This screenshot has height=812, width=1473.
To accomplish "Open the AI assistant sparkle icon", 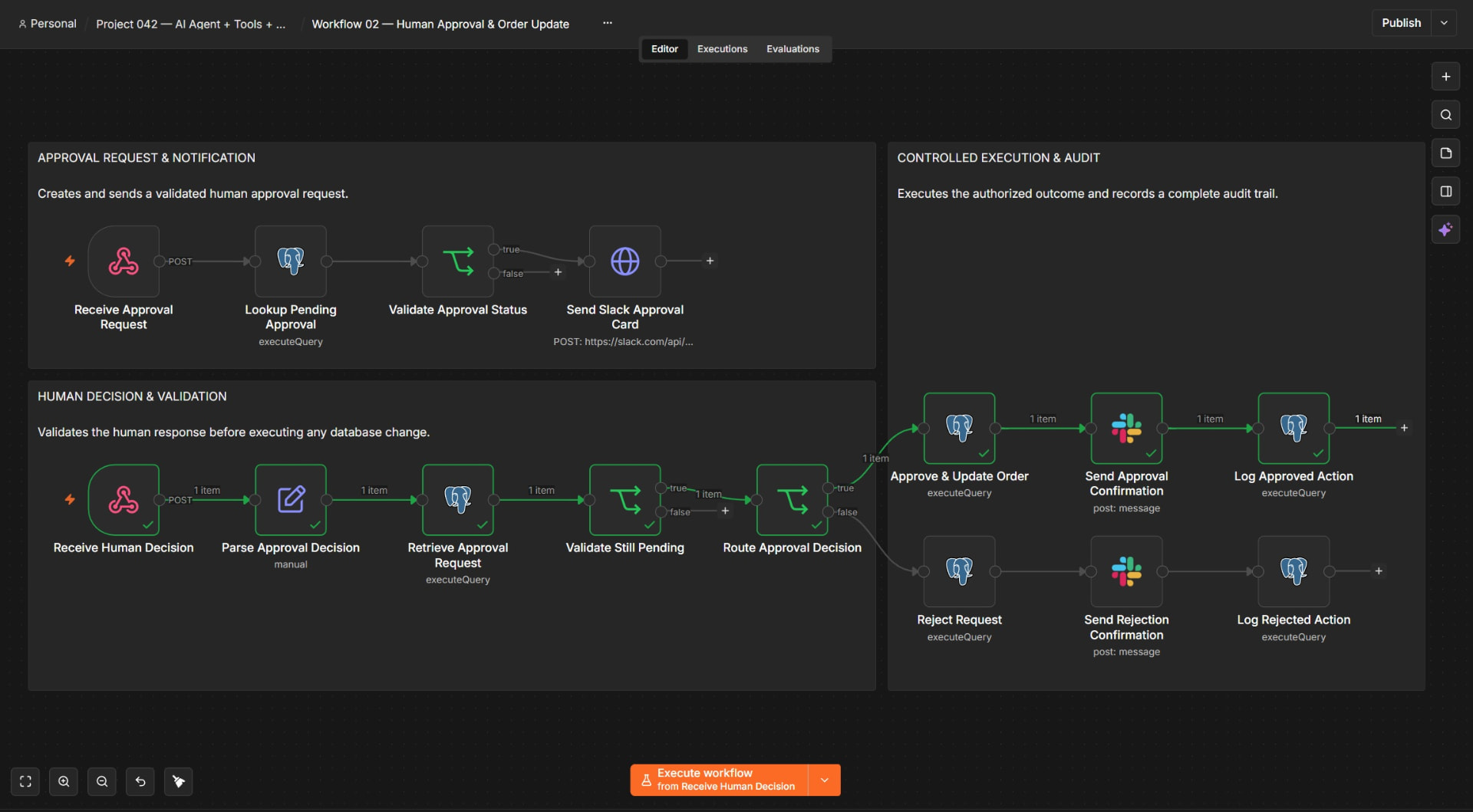I will coord(1445,230).
